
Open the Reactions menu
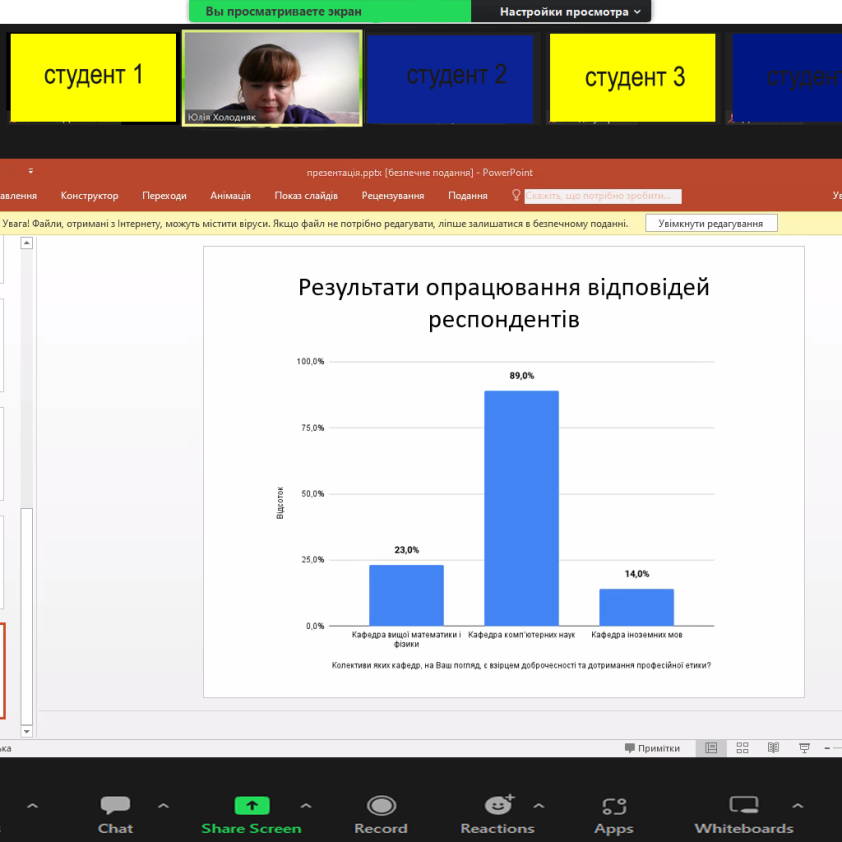click(498, 815)
